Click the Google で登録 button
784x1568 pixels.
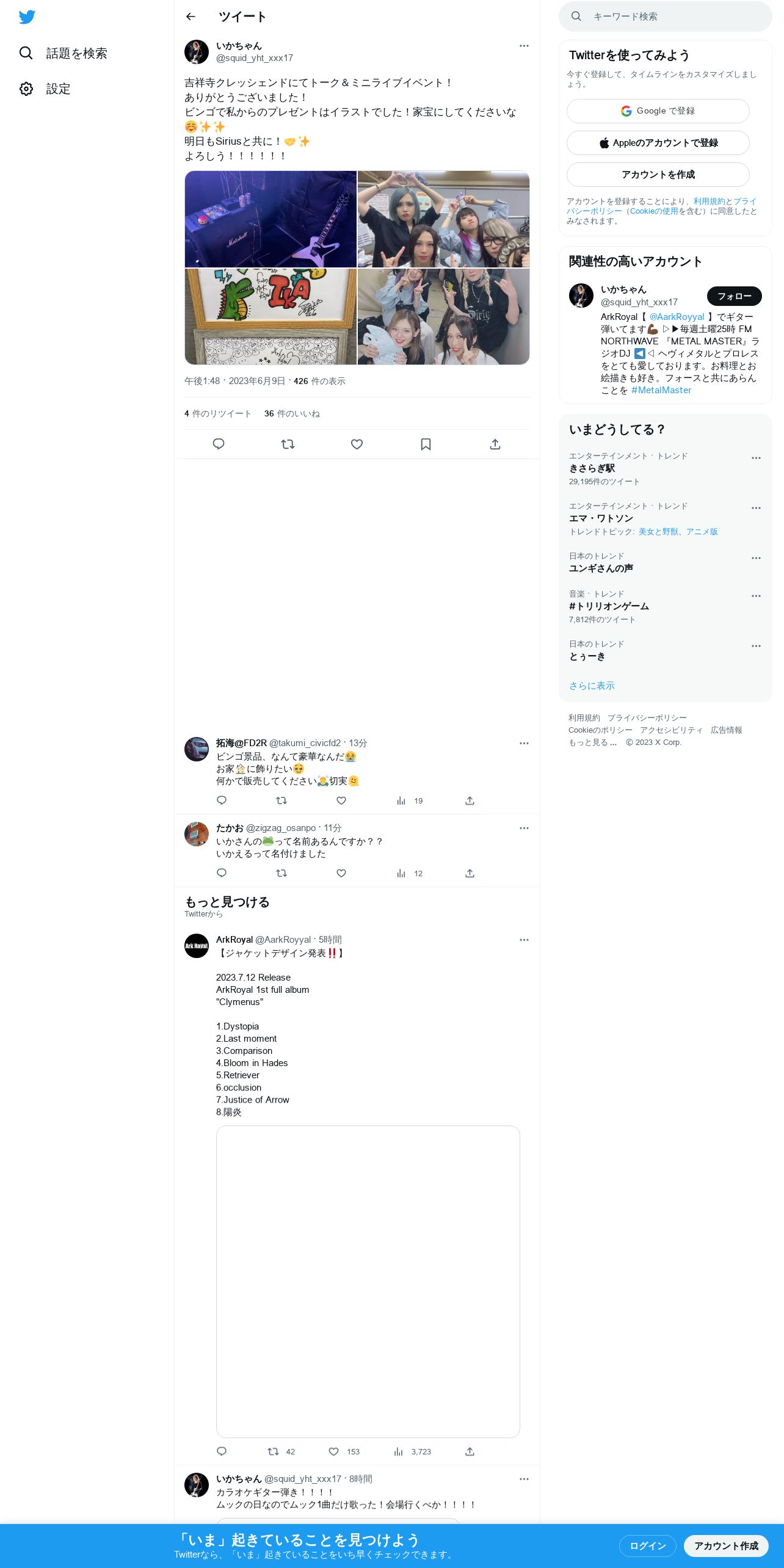pos(658,111)
